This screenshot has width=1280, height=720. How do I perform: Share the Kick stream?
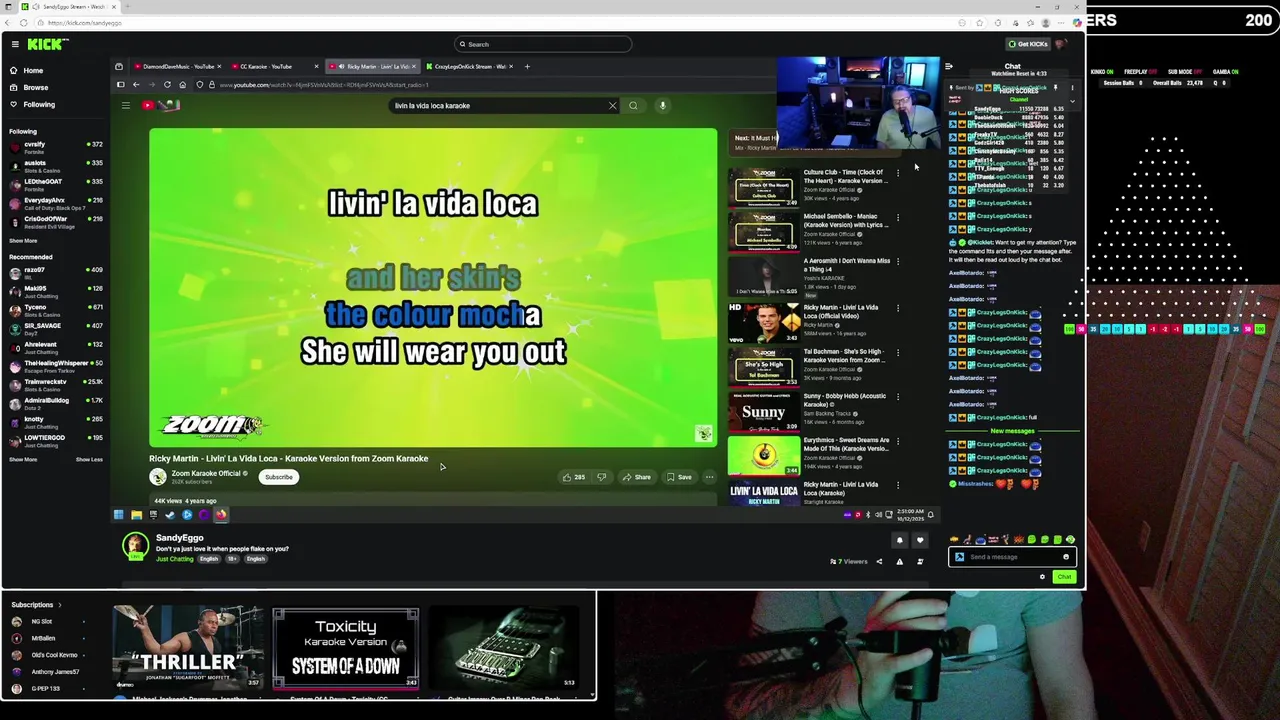[879, 562]
